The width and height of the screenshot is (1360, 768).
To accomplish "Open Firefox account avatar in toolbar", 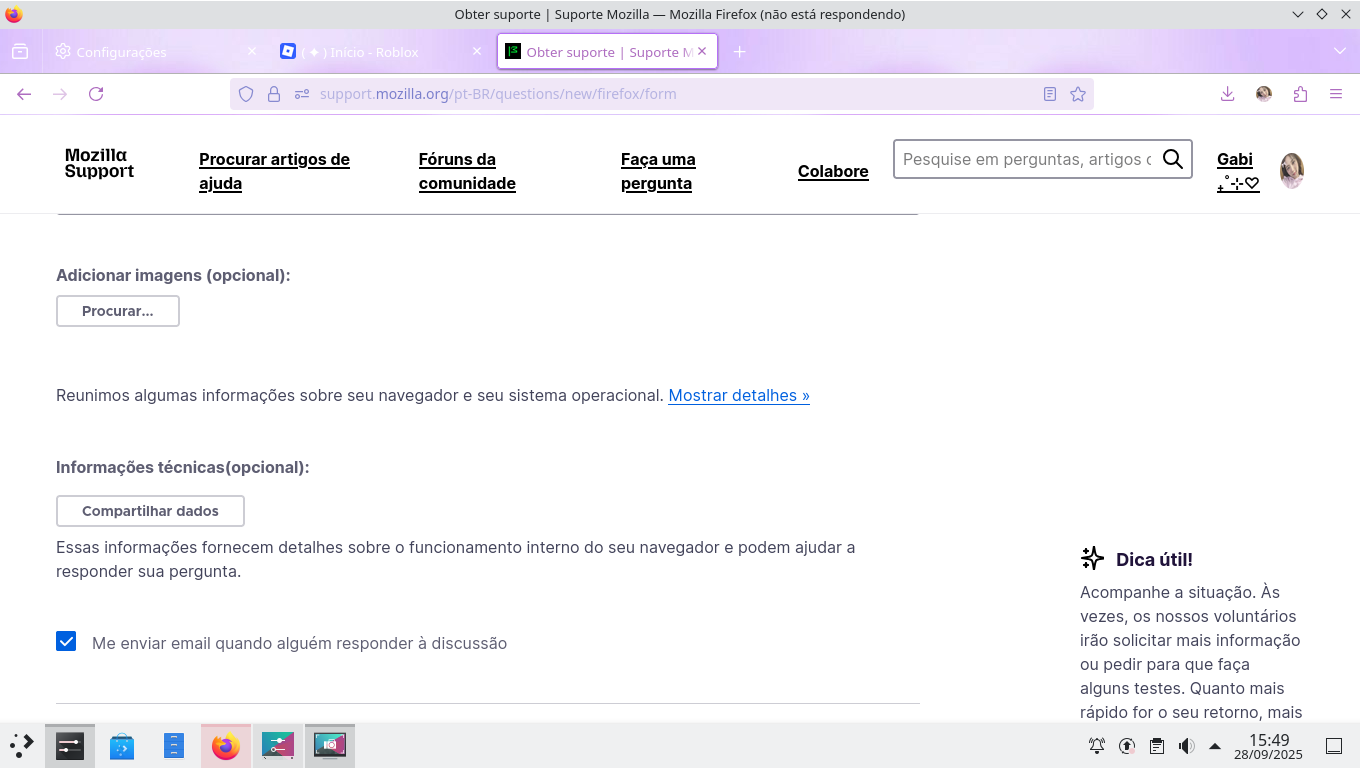I will pos(1264,94).
